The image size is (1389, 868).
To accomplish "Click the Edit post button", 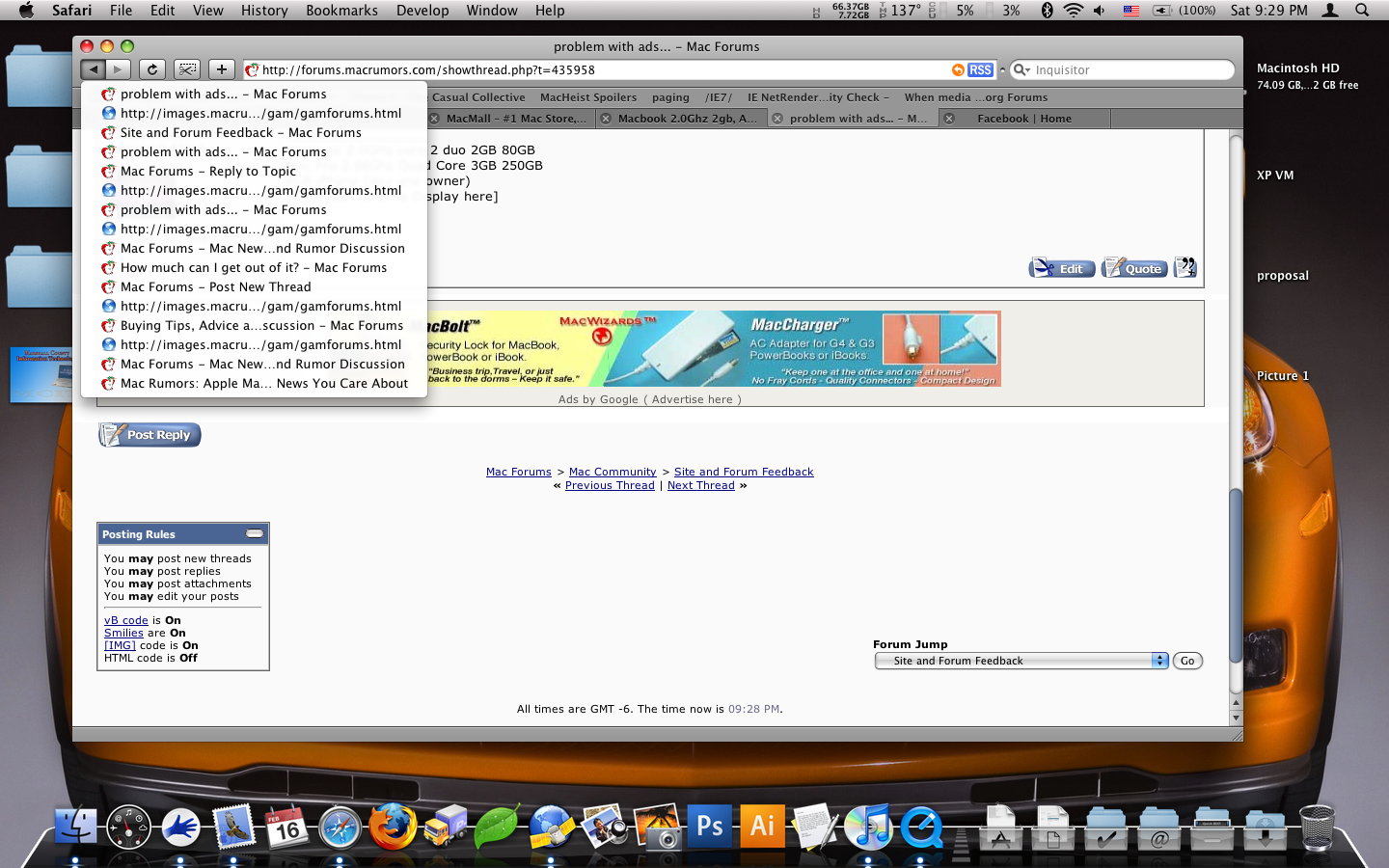I will pos(1062,268).
